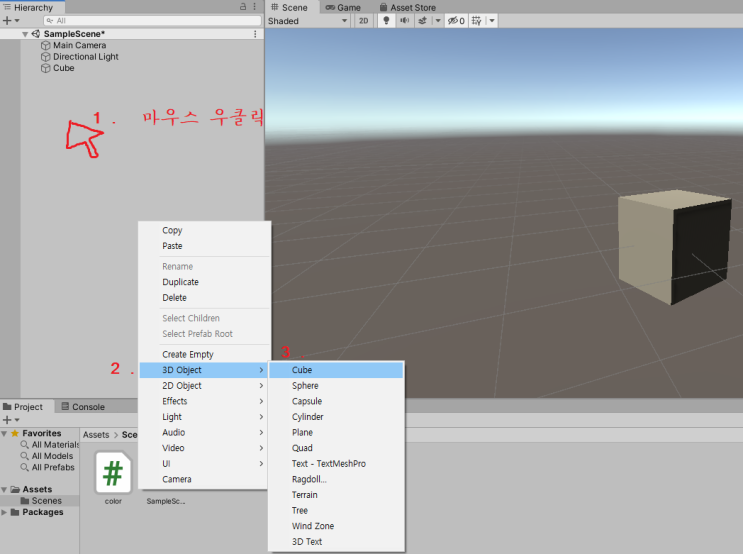Image resolution: width=743 pixels, height=554 pixels.
Task: Expand the Video submenu
Action: pos(205,448)
